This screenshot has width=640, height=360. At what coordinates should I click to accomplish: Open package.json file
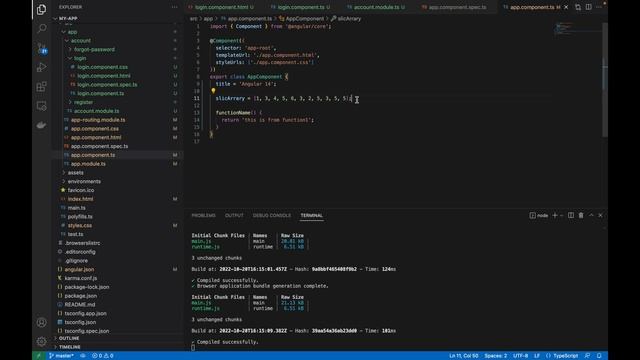tap(118, 296)
